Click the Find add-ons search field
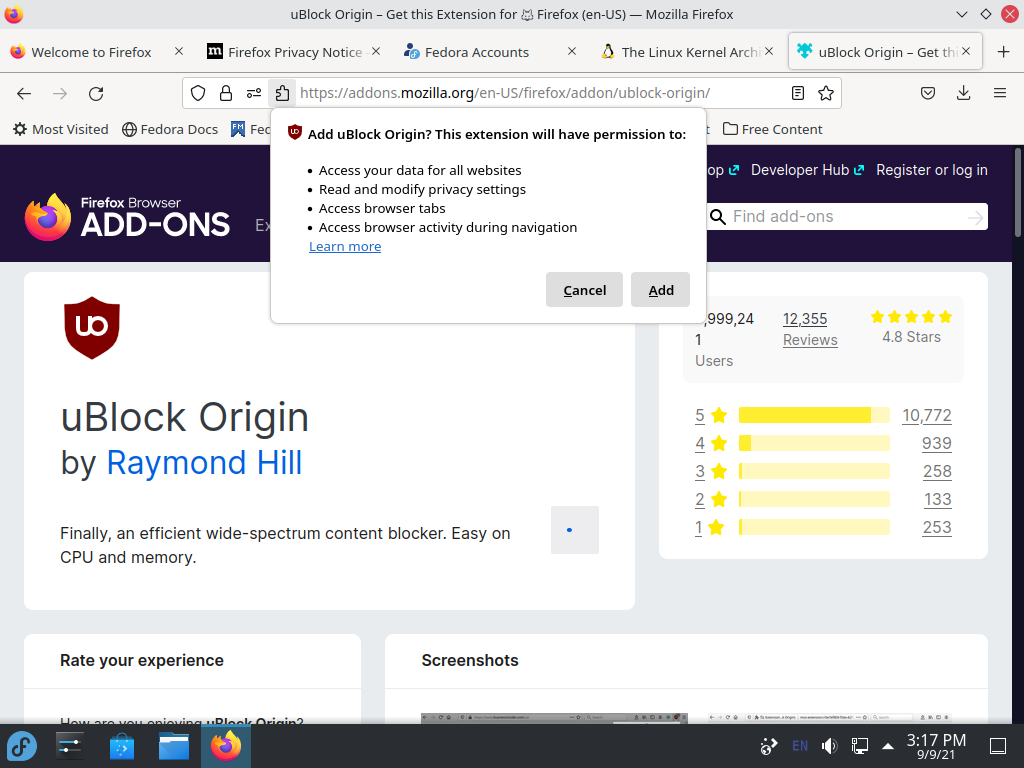The width and height of the screenshot is (1024, 768). coord(847,216)
